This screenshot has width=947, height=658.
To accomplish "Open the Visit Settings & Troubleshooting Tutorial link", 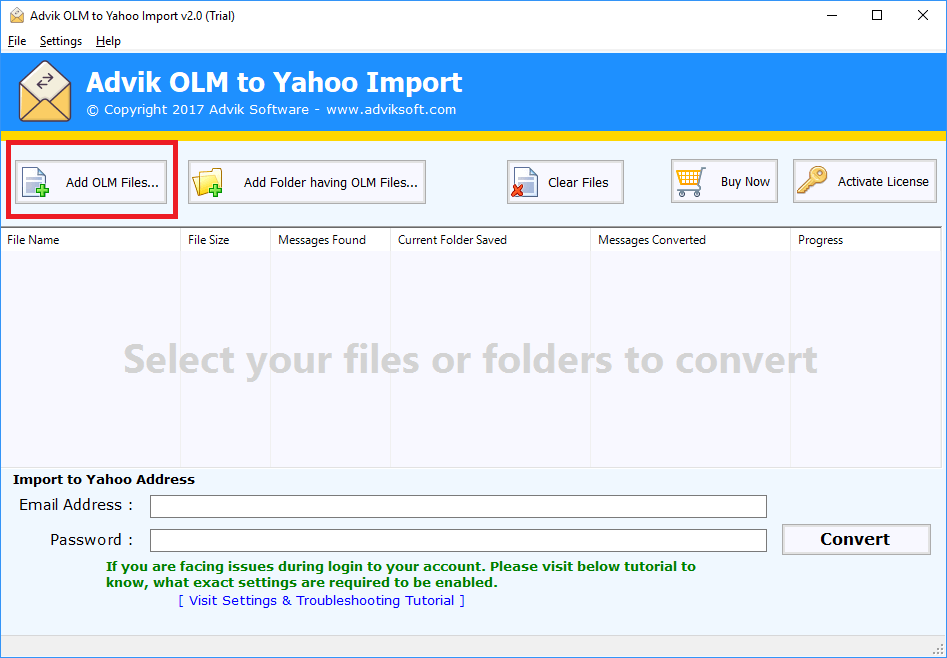I will pos(321,601).
